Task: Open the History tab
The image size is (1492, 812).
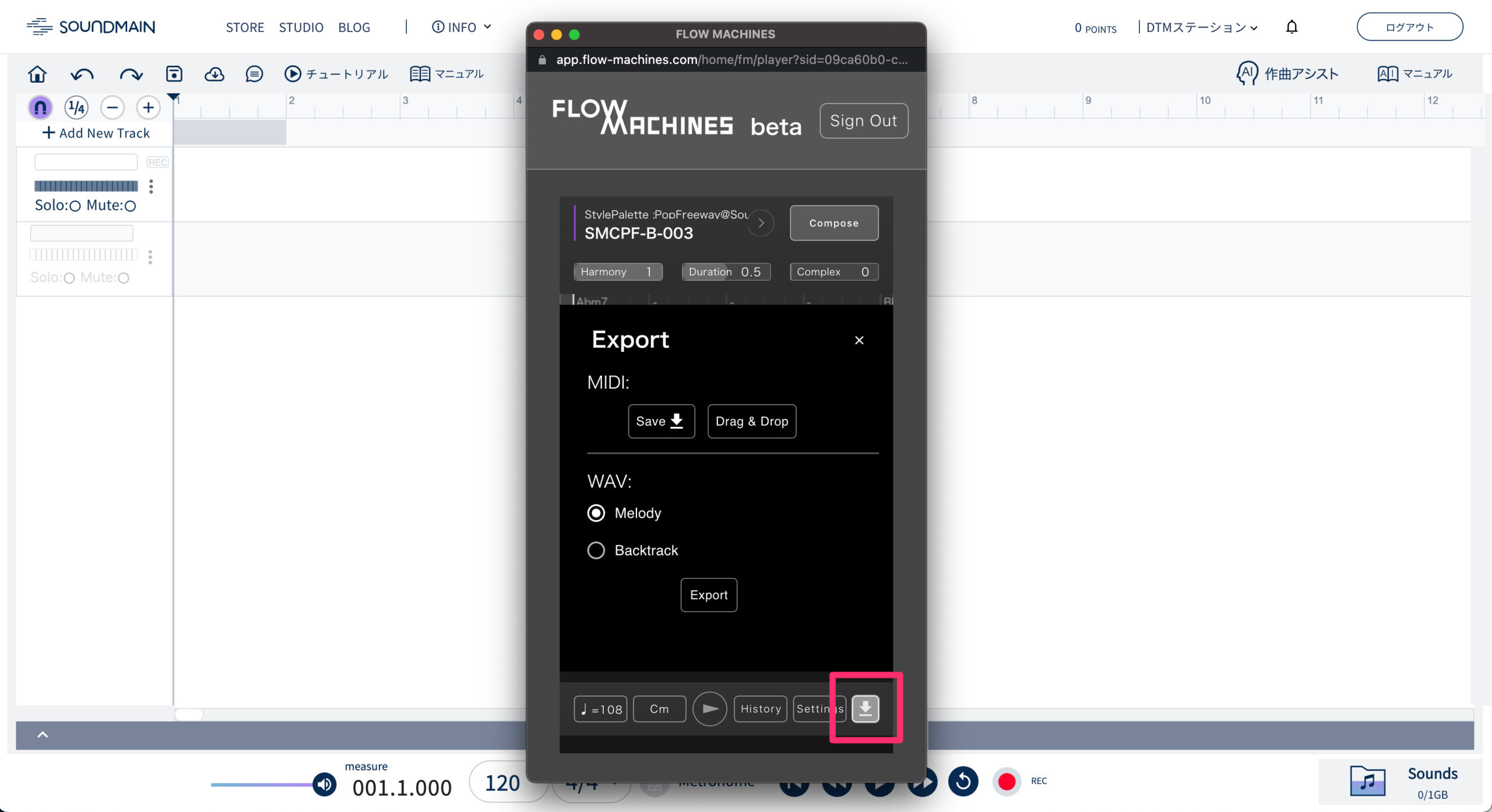Action: pyautogui.click(x=761, y=709)
